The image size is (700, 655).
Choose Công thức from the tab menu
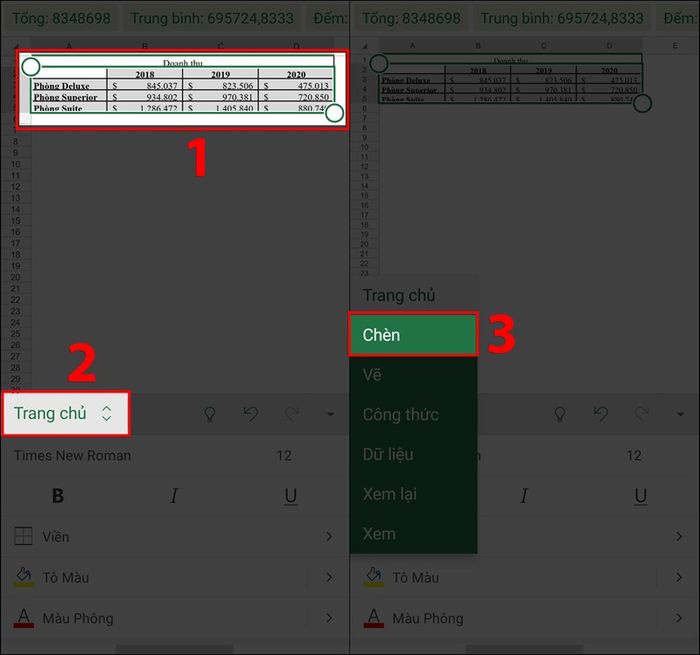pyautogui.click(x=413, y=414)
